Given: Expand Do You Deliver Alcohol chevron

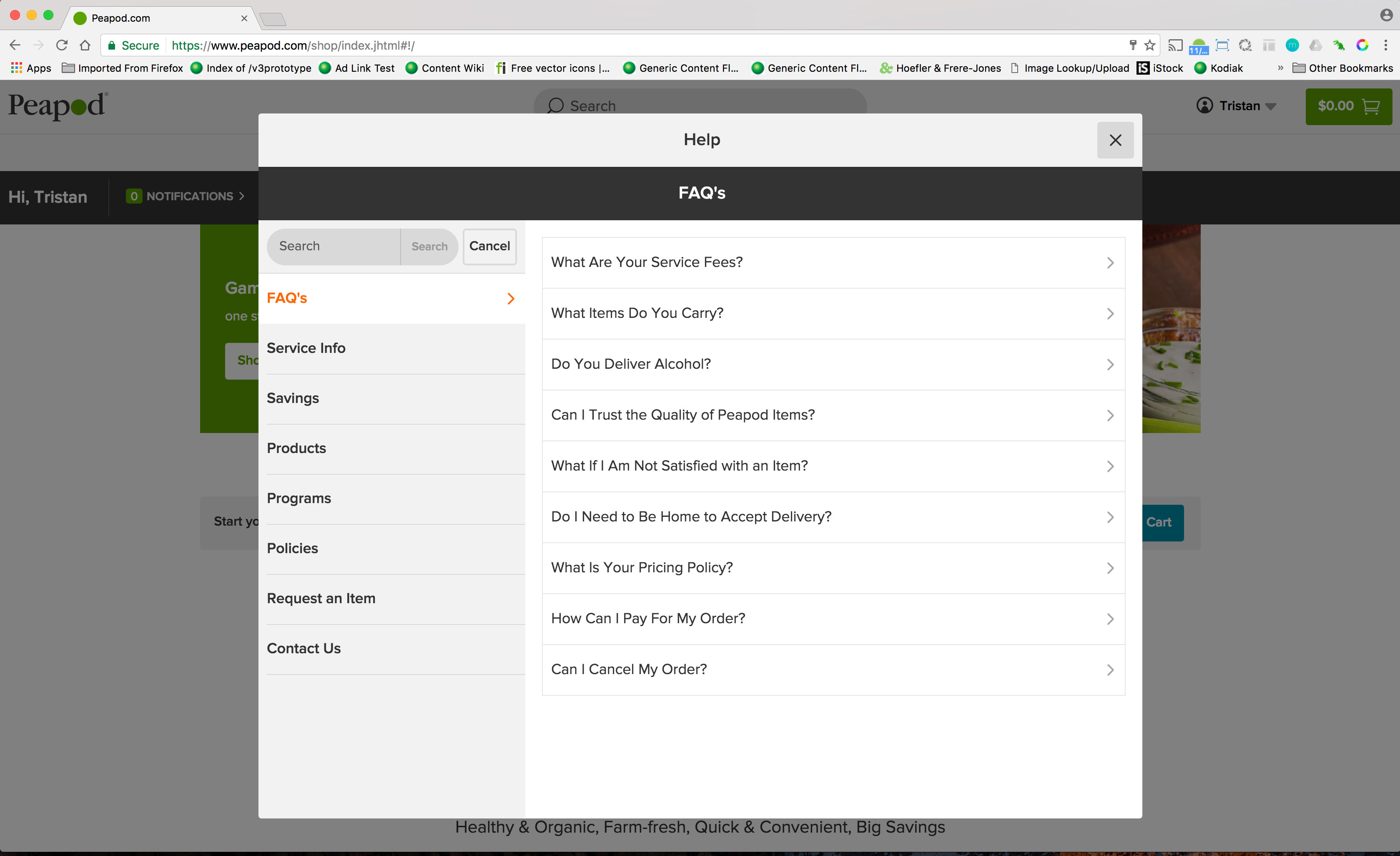Looking at the screenshot, I should click(1110, 364).
